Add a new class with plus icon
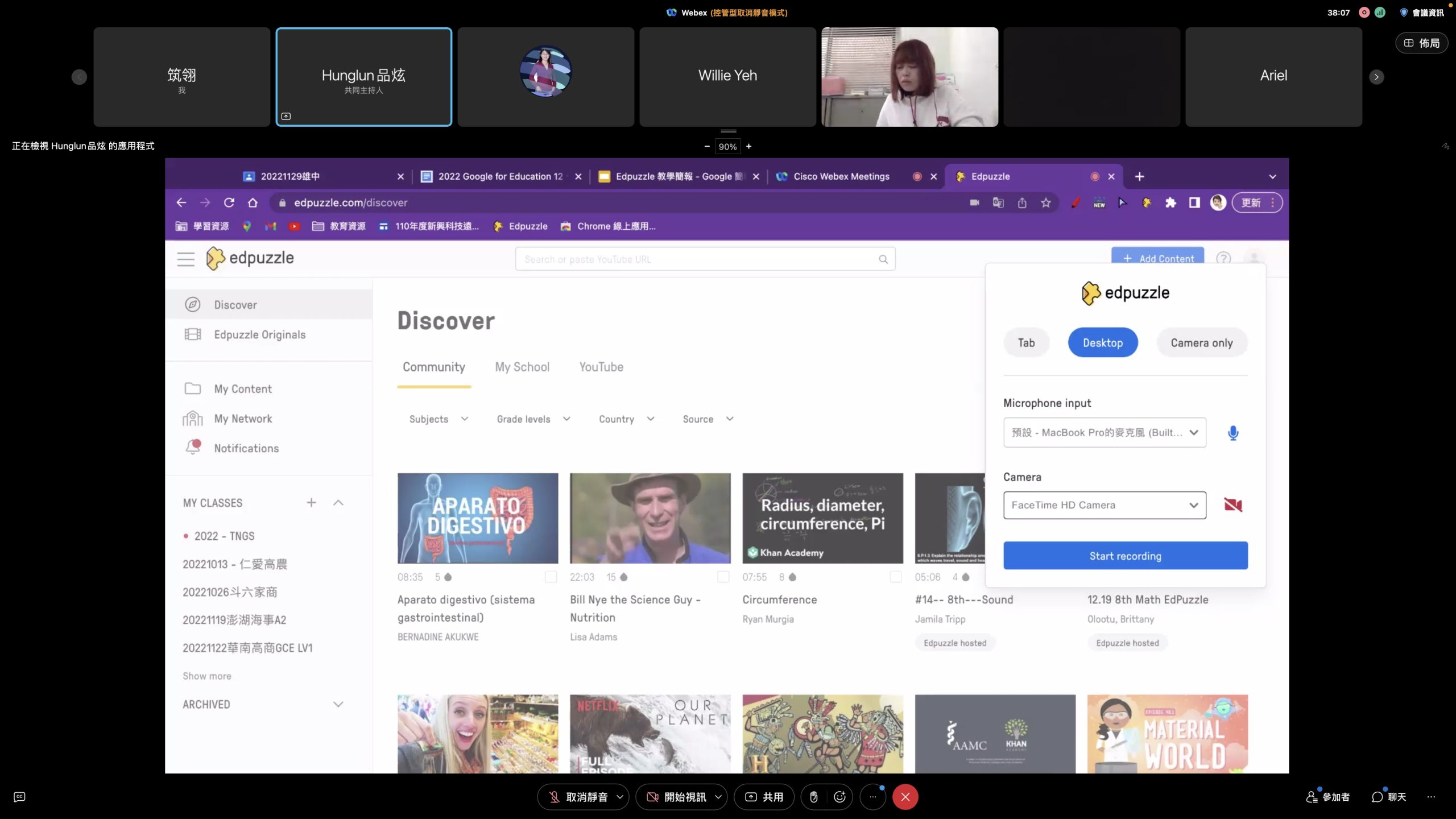Viewport: 1456px width, 819px height. (311, 502)
